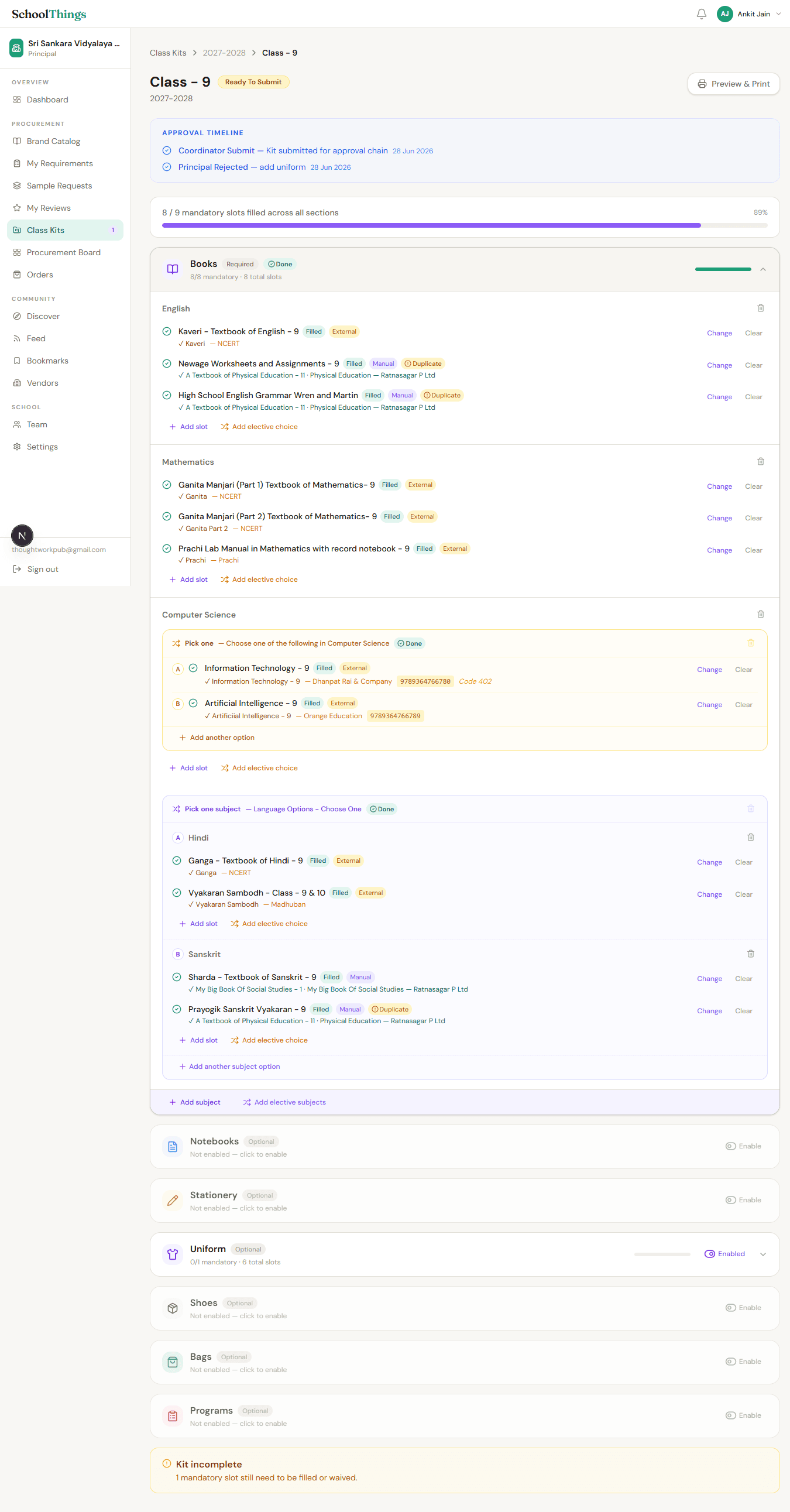This screenshot has height=1512, width=790.
Task: Enable the Programs section
Action: click(744, 1416)
